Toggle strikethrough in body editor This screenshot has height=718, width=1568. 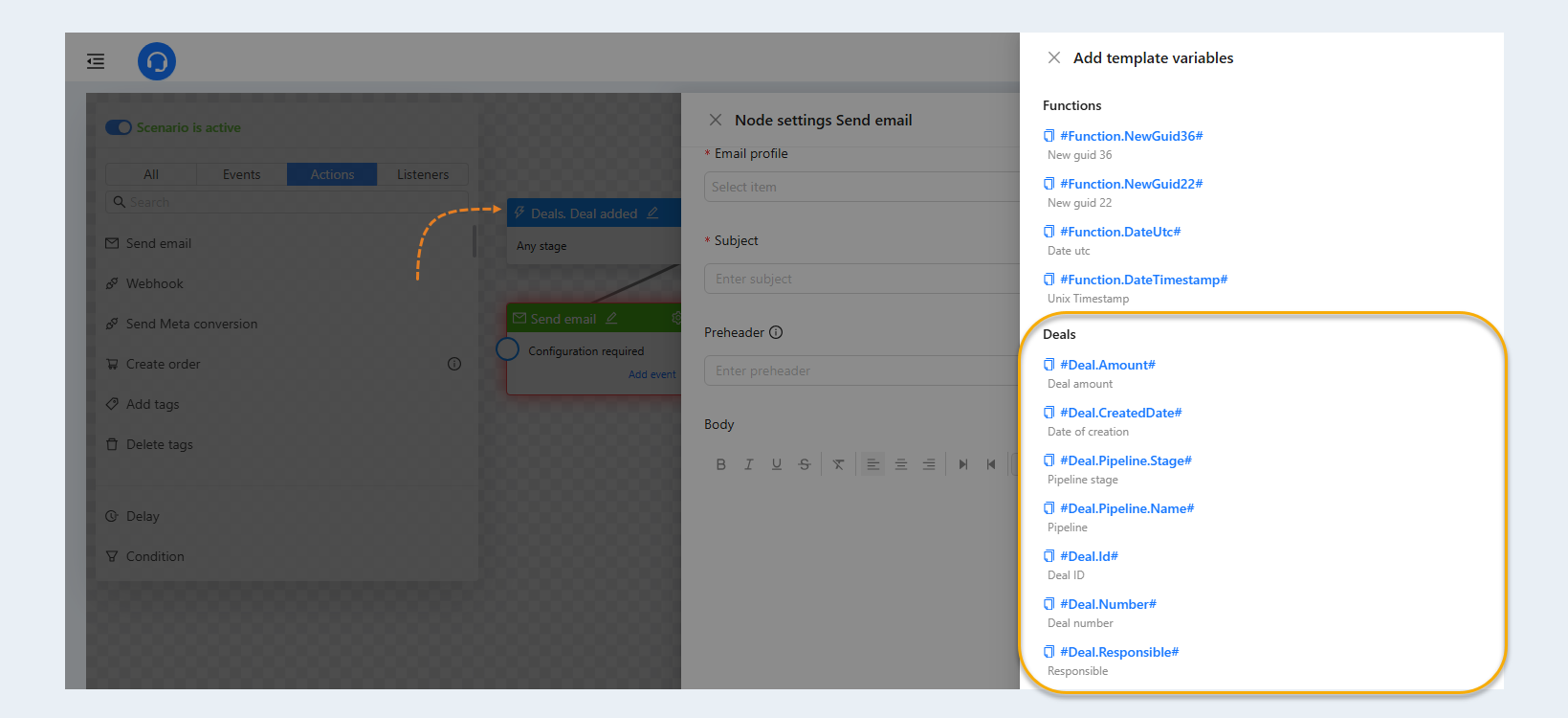click(x=805, y=464)
